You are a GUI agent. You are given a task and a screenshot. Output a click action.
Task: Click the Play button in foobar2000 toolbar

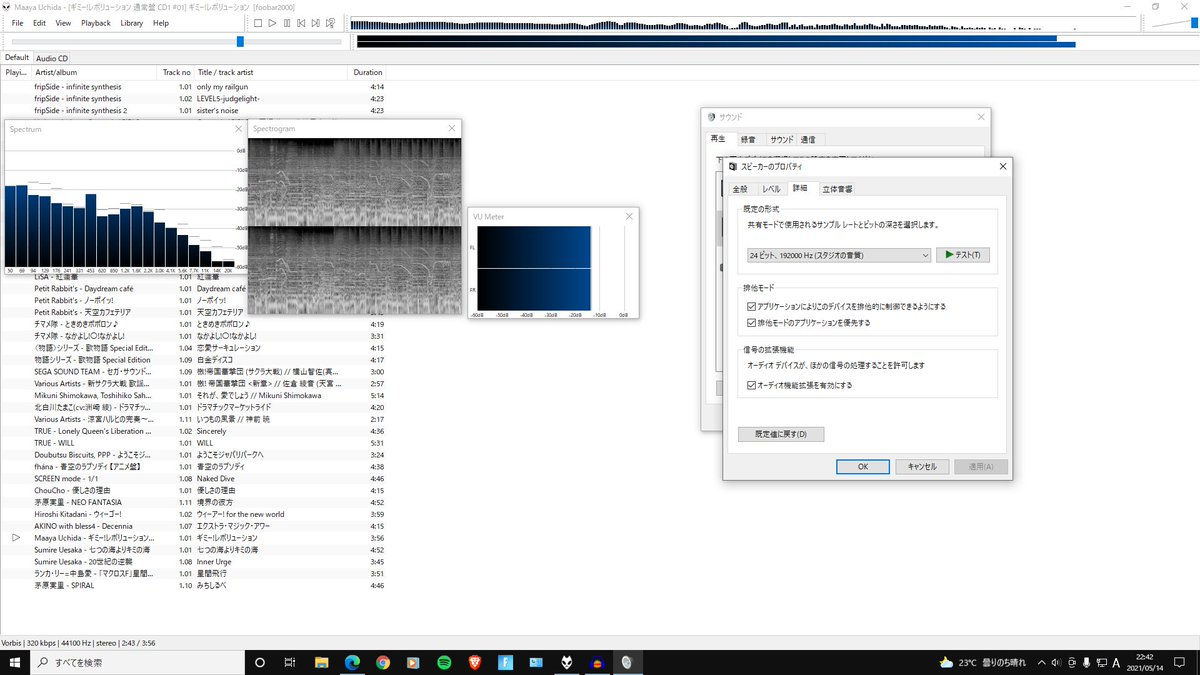(x=272, y=23)
